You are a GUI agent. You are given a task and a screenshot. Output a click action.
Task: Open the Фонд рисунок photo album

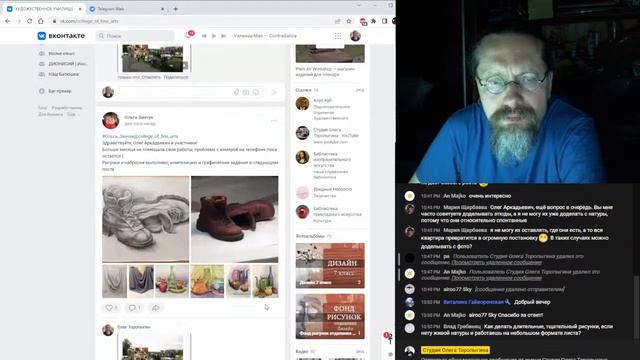pos(330,316)
